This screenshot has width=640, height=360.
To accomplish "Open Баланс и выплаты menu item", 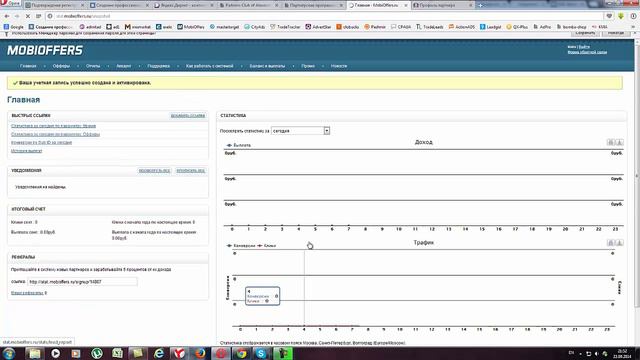I will pos(267,66).
